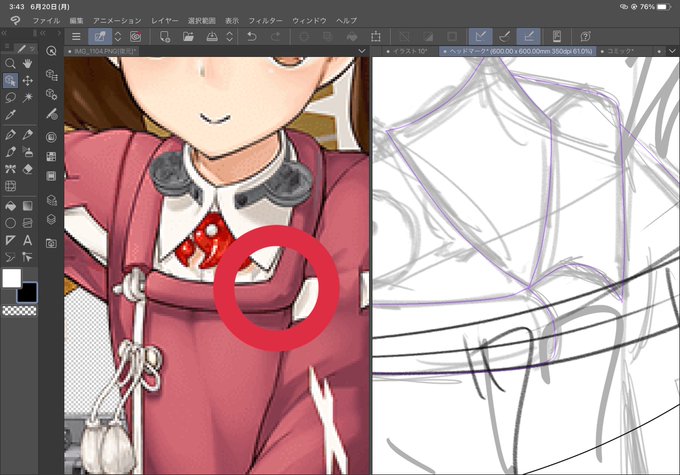The width and height of the screenshot is (680, 475).
Task: Open the support help bubble icon
Action: pyautogui.click(x=585, y=36)
